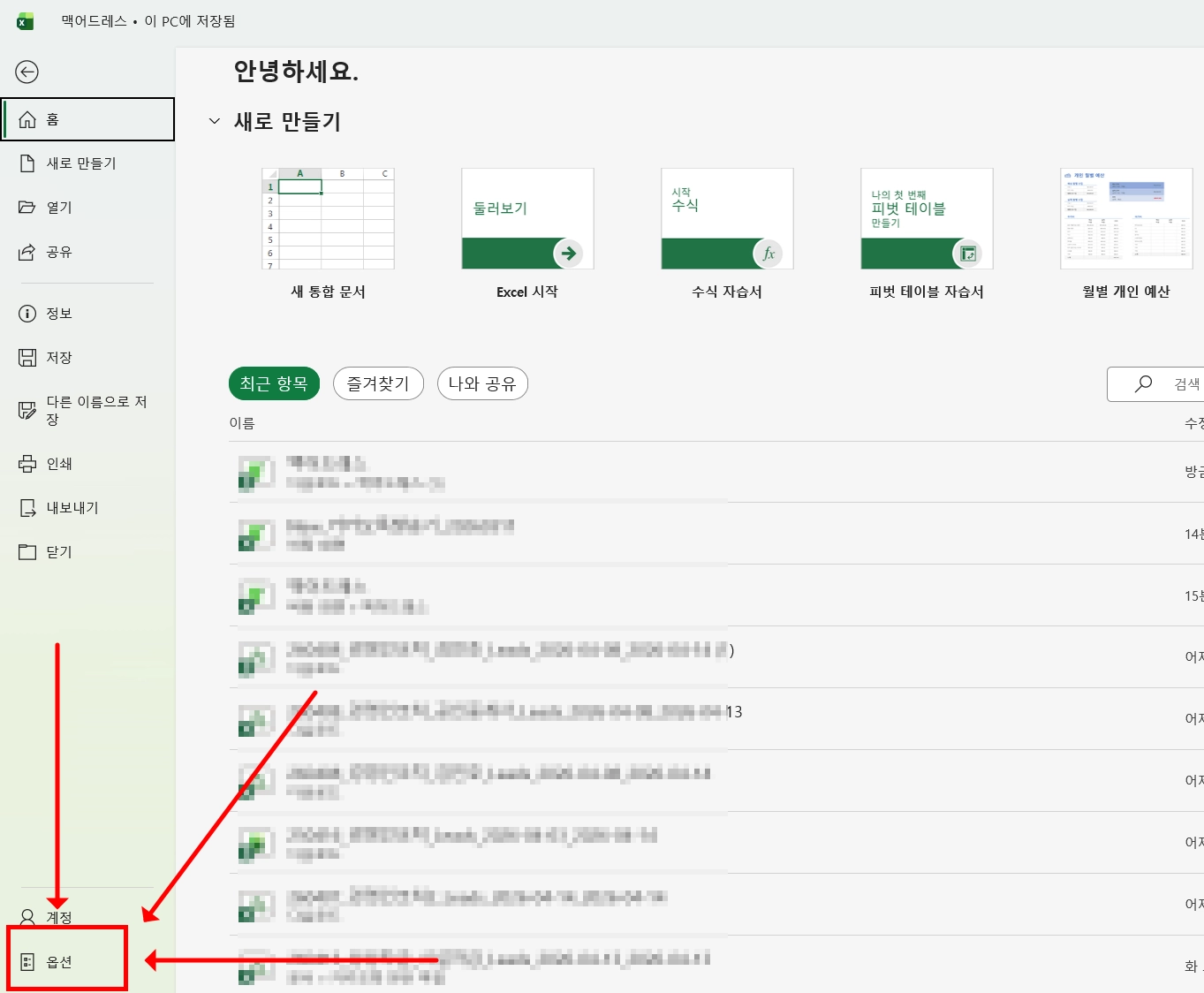Image resolution: width=1204 pixels, height=993 pixels.
Task: Click the back arrow circle icon
Action: click(27, 72)
